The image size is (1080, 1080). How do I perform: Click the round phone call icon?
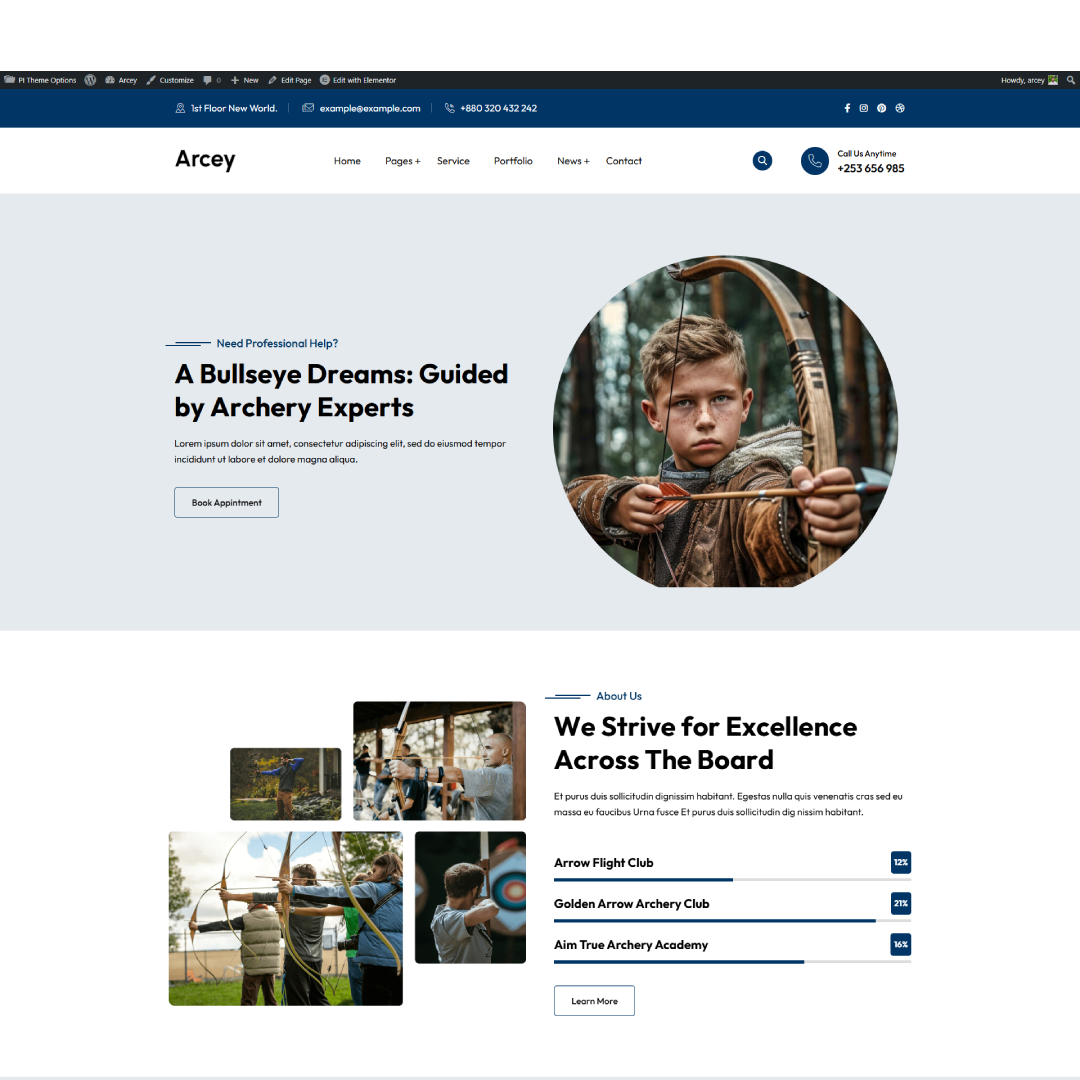tap(815, 161)
